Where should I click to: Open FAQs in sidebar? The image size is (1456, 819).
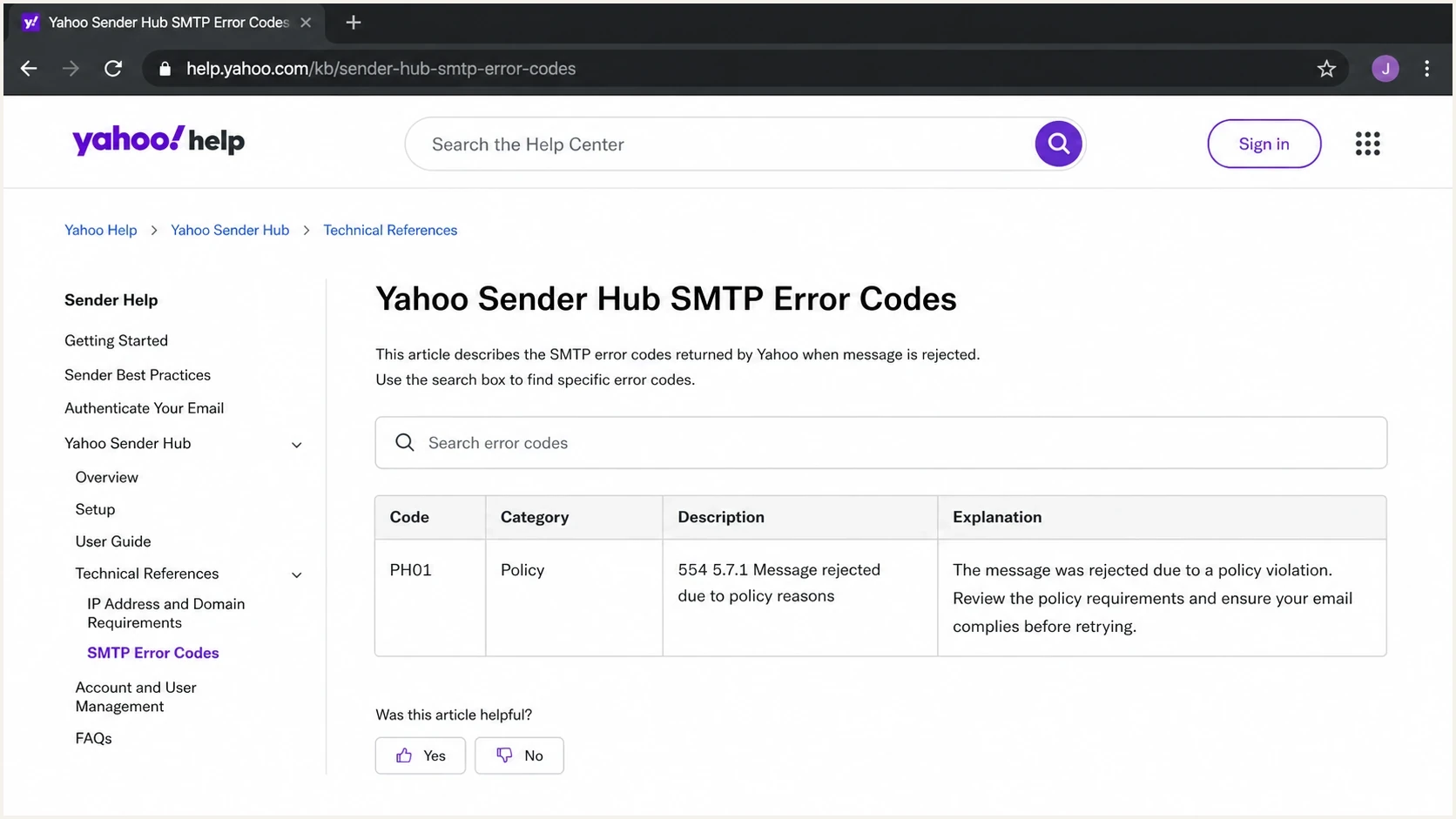(x=93, y=738)
